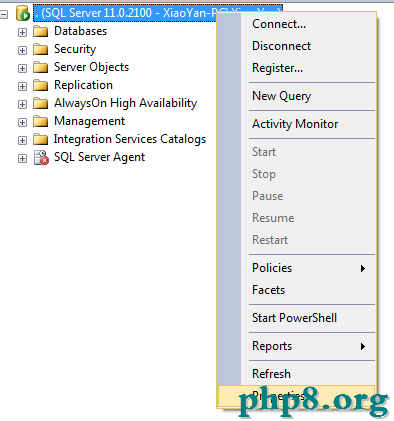Select the SQL Server 11.0.2100 server node
Viewport: 394px width, 421px height.
[125, 13]
